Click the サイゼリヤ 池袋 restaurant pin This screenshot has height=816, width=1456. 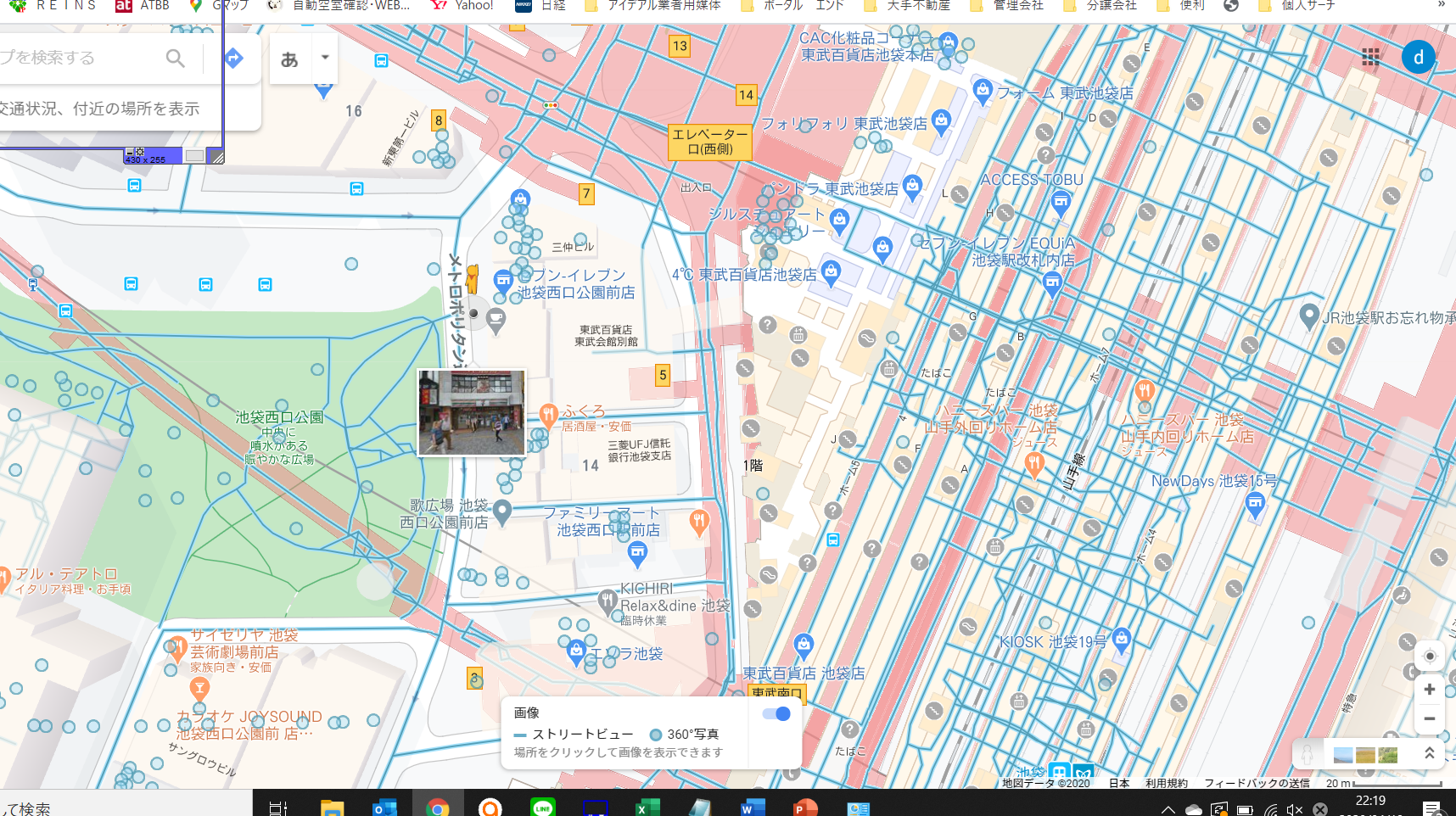coord(177,649)
